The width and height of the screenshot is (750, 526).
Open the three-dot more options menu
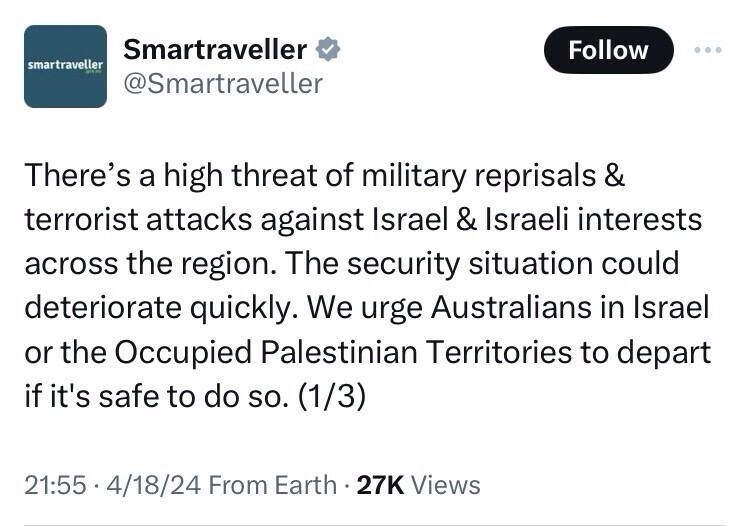pyautogui.click(x=706, y=49)
